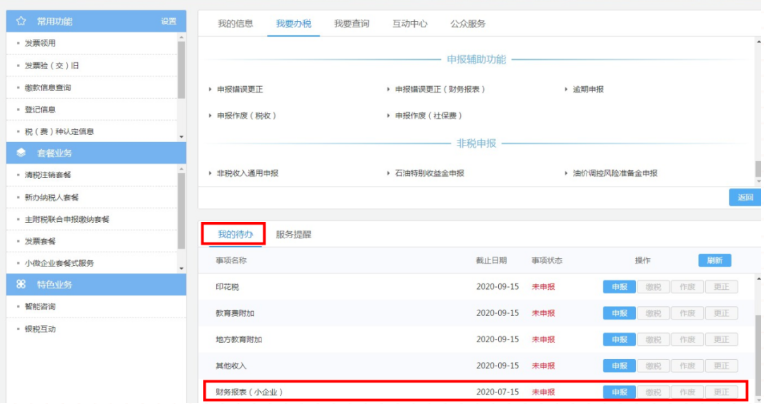764x404 pixels.
Task: Click the 返回 button
Action: pyautogui.click(x=745, y=197)
